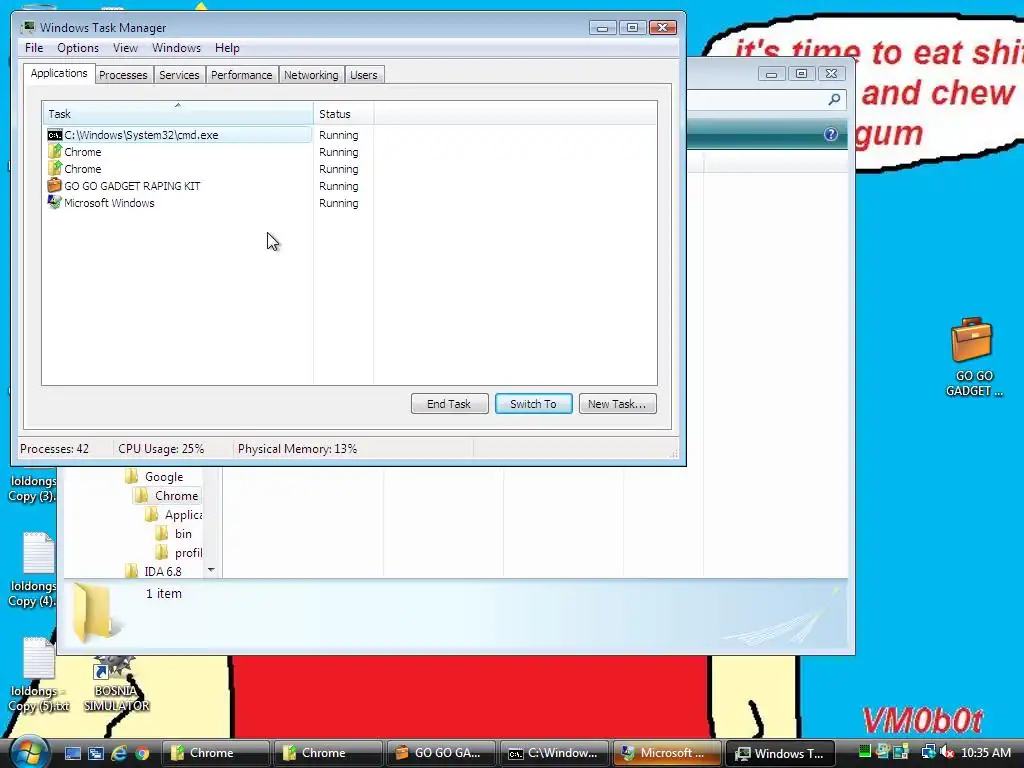Open the Windows Start orb

(30, 752)
